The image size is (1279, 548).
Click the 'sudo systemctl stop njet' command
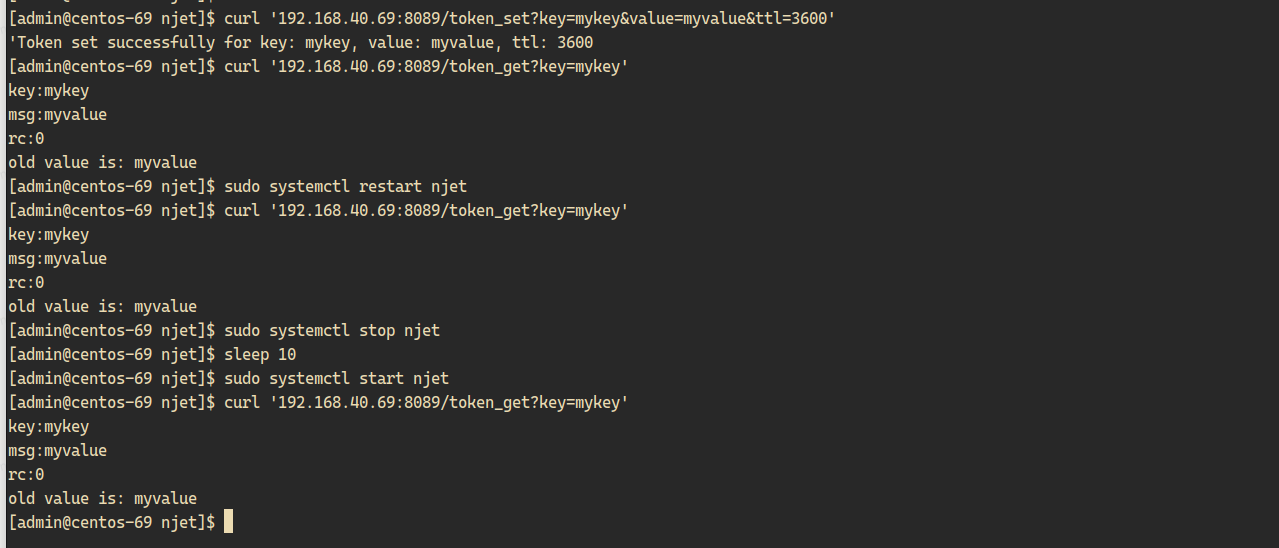tap(331, 330)
